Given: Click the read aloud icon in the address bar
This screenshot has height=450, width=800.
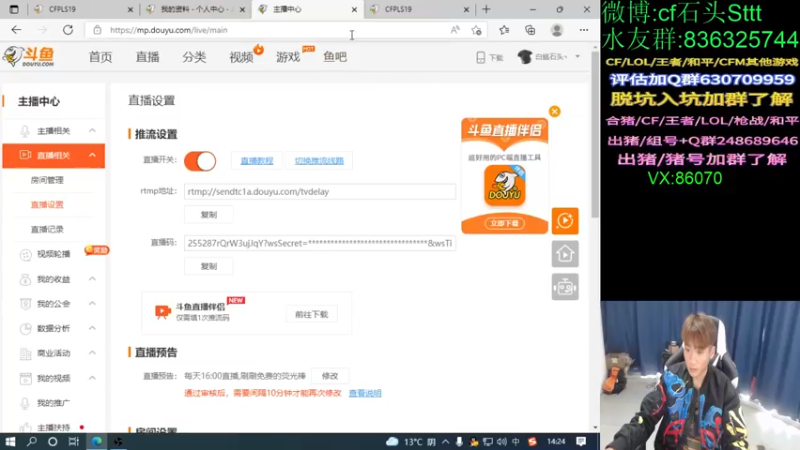Looking at the screenshot, I should point(455,30).
